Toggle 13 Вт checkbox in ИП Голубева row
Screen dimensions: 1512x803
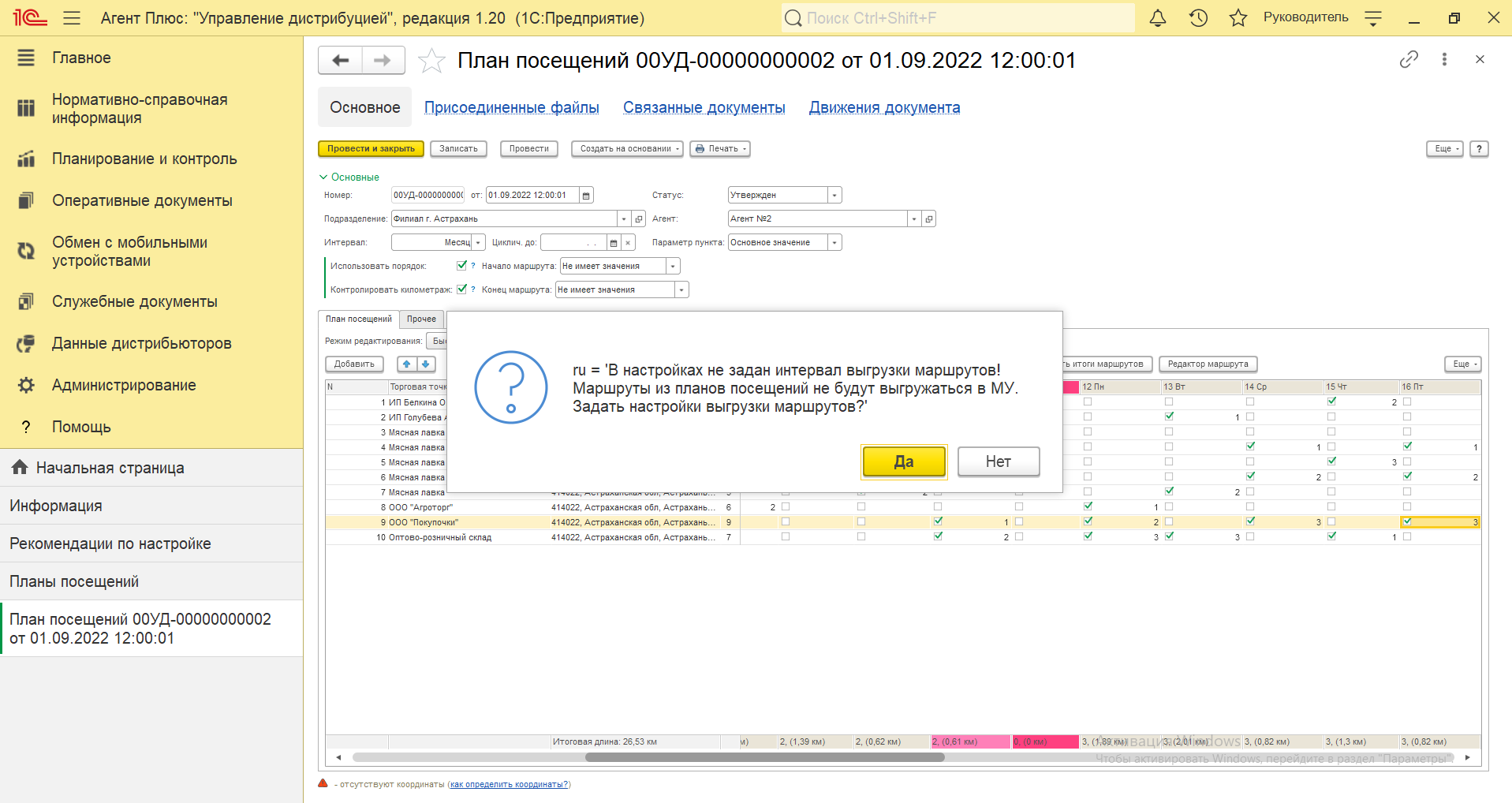pos(1169,416)
